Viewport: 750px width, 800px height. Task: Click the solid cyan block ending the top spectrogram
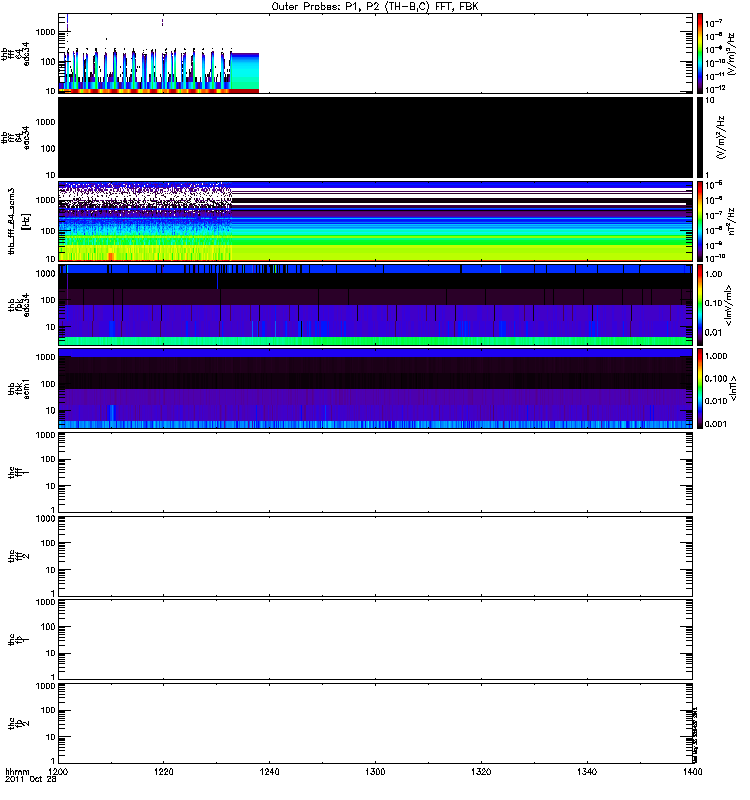coord(246,70)
